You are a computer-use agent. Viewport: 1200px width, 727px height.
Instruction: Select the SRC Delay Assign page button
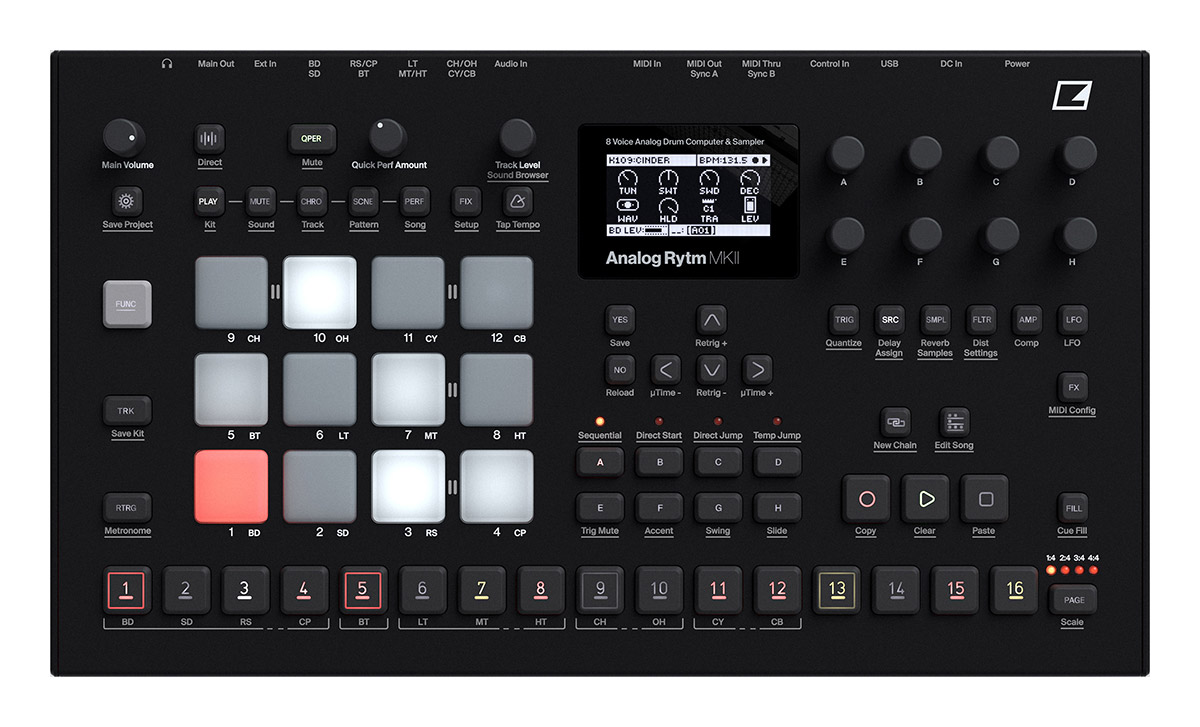pos(890,320)
